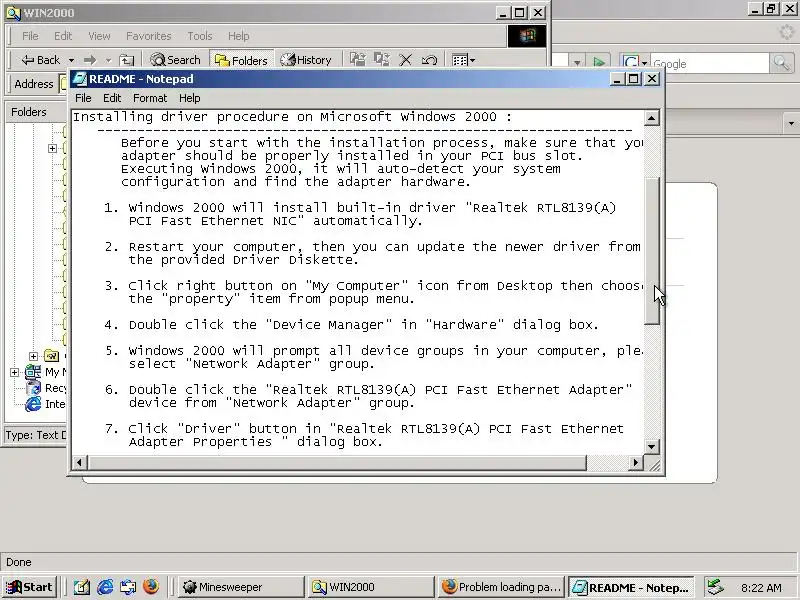Open the Forward history dropdown arrow

click(x=108, y=60)
